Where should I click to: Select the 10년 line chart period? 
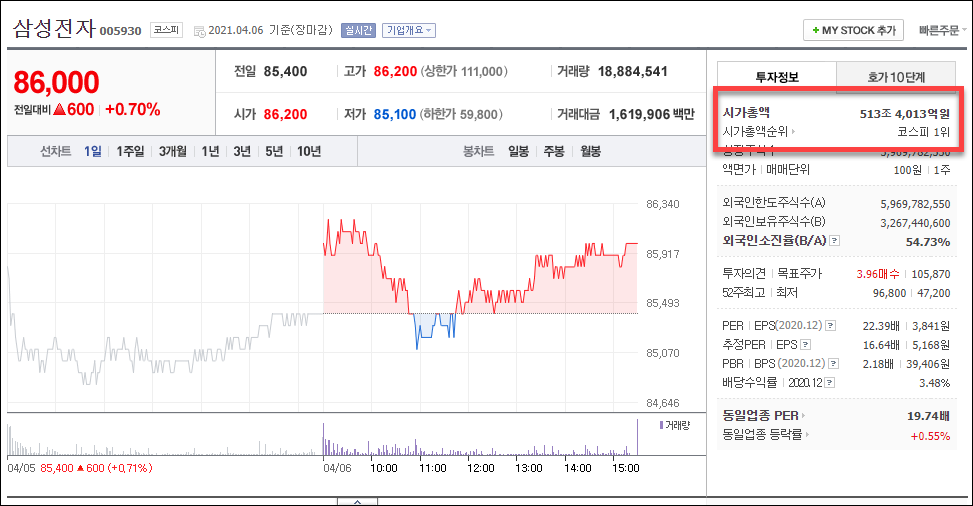coord(309,151)
